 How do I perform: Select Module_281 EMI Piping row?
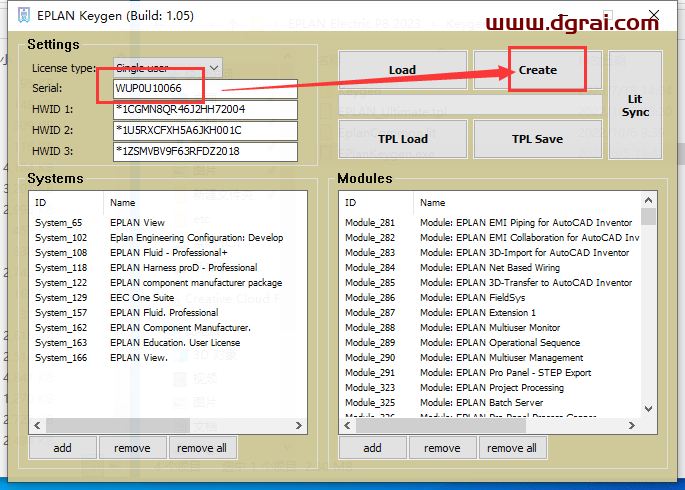491,223
